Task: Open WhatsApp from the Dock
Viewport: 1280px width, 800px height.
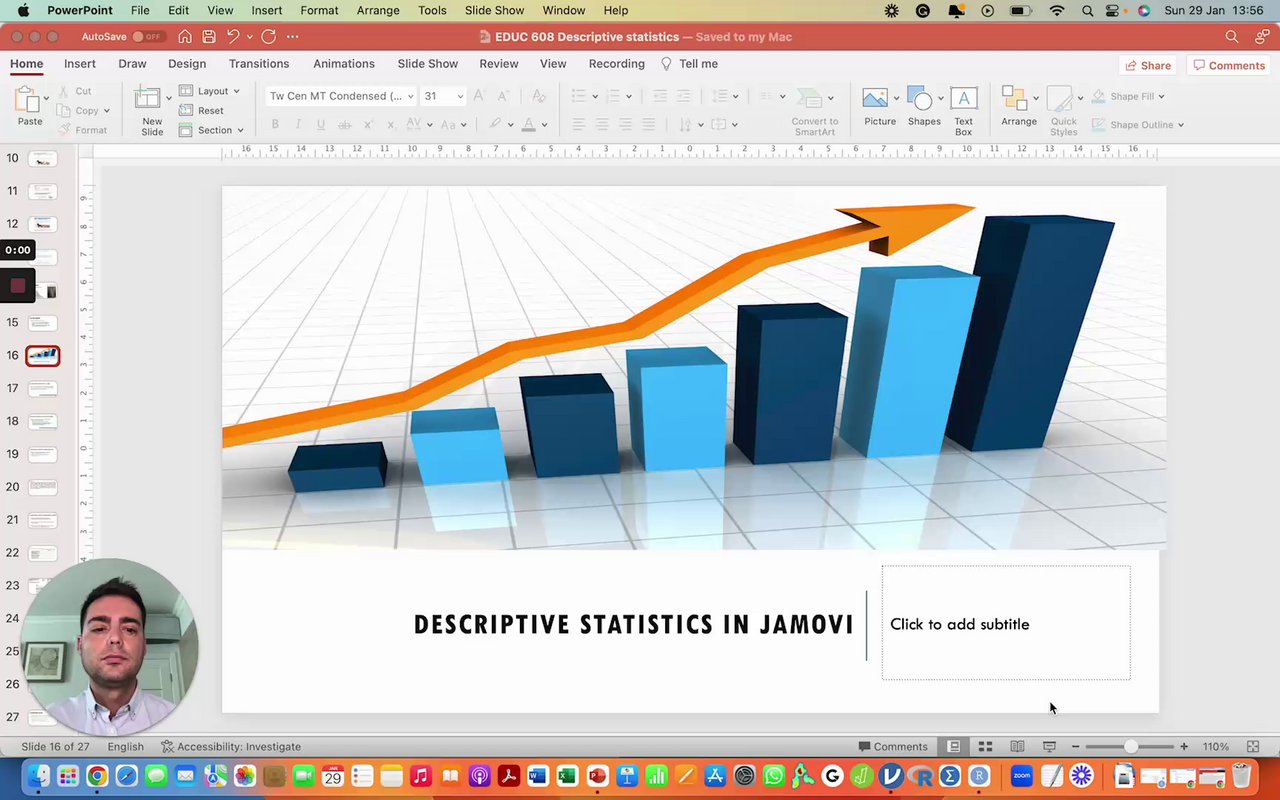Action: tap(774, 776)
